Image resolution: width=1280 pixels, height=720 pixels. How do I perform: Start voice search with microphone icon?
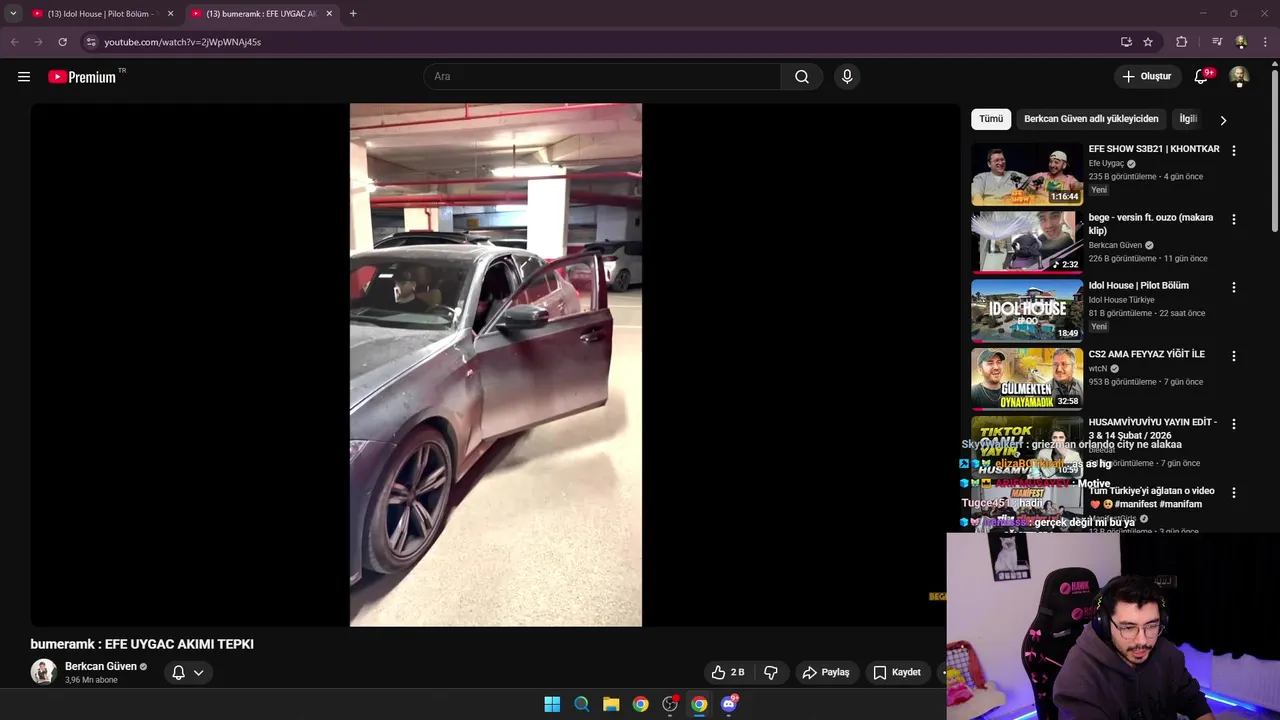point(847,77)
